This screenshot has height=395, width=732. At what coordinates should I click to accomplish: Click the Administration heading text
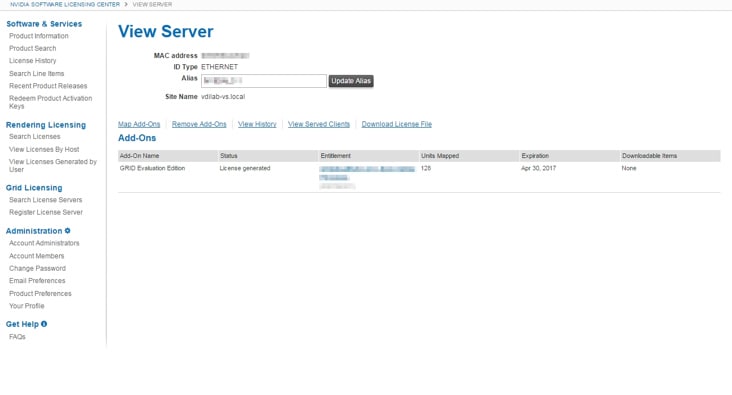point(34,231)
